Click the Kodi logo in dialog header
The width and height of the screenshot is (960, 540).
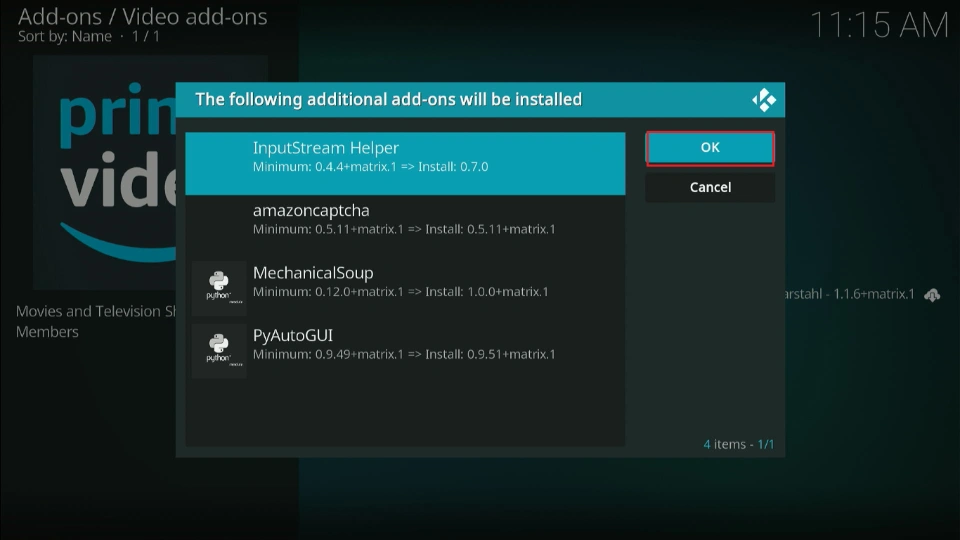[763, 100]
